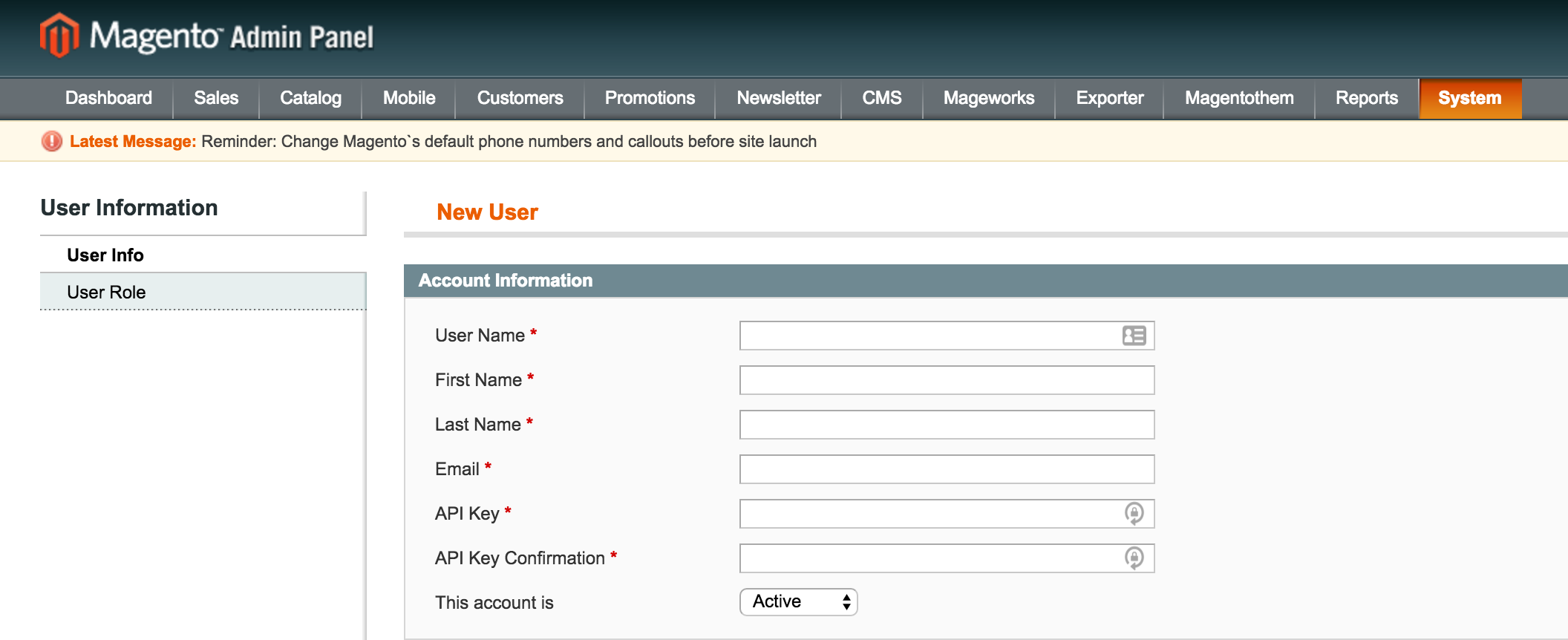Click the password key icon in API Key field
The image size is (1568, 640).
[1134, 513]
